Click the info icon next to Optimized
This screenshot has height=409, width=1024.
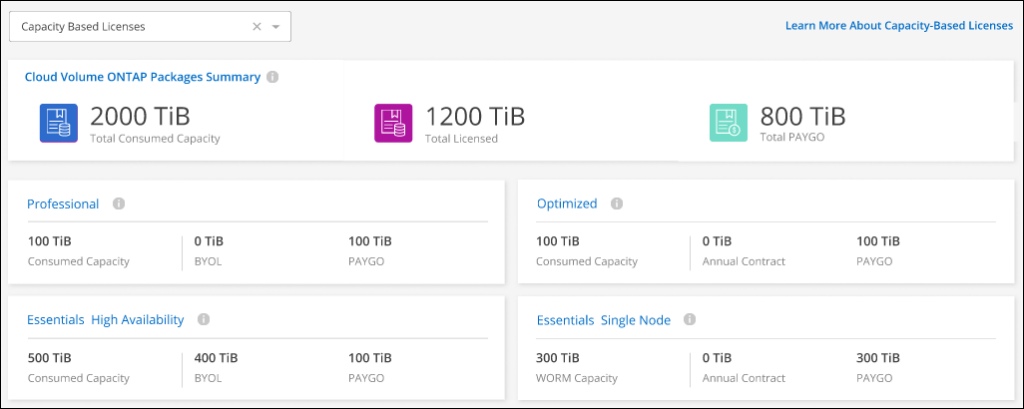tap(616, 204)
